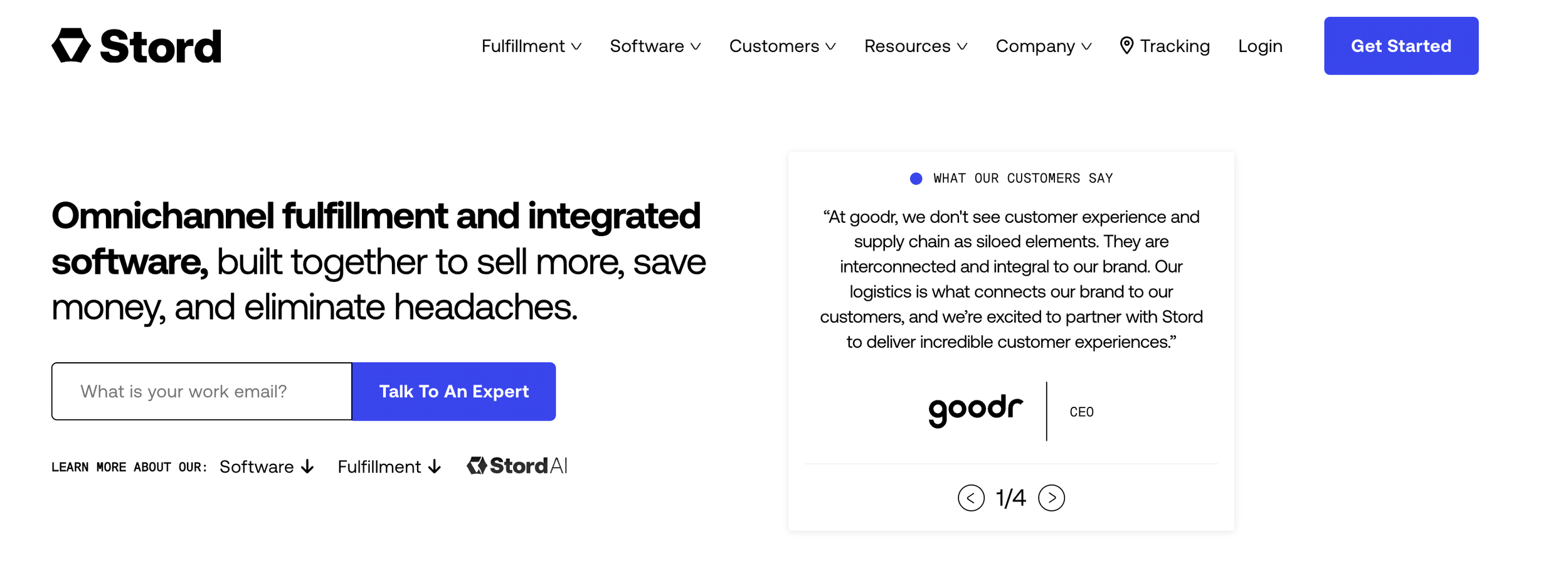Expand the Software nav dropdown
1568x575 pixels.
coord(655,46)
